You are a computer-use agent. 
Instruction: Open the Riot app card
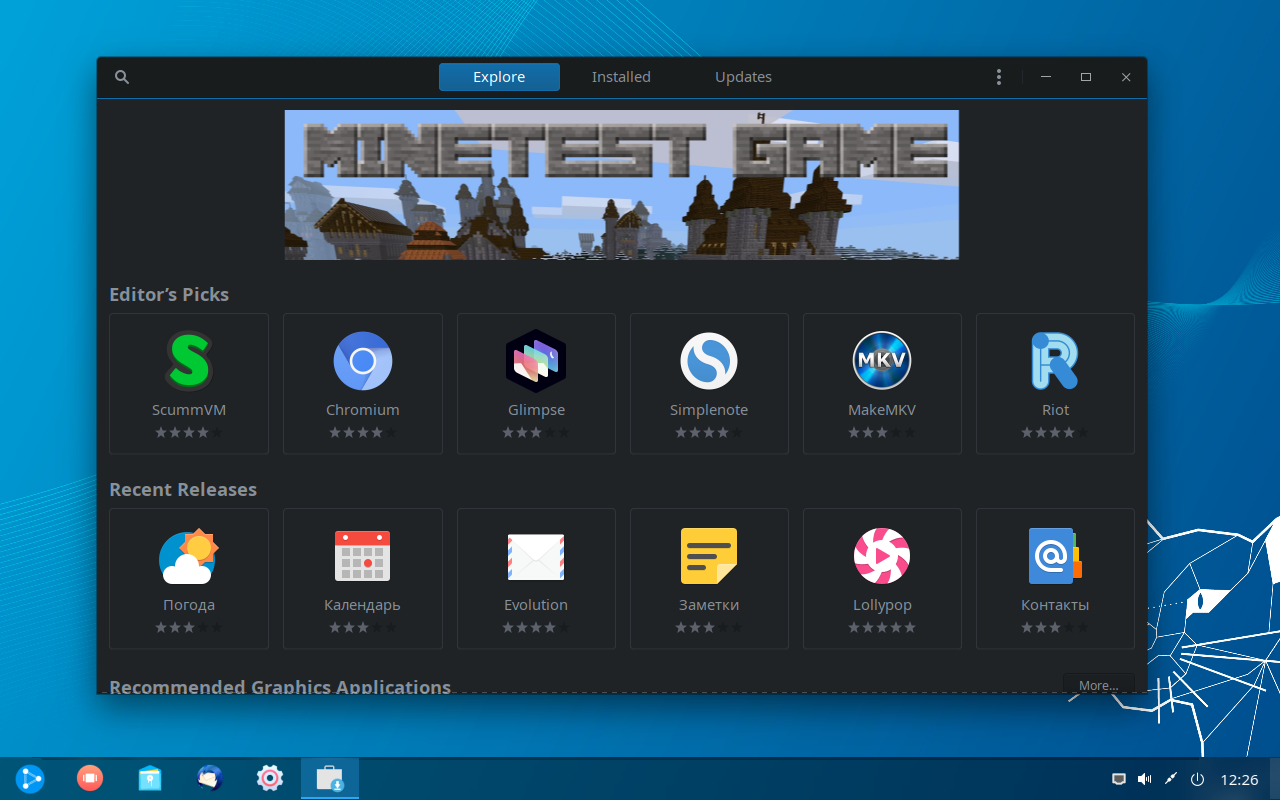[x=1055, y=384]
